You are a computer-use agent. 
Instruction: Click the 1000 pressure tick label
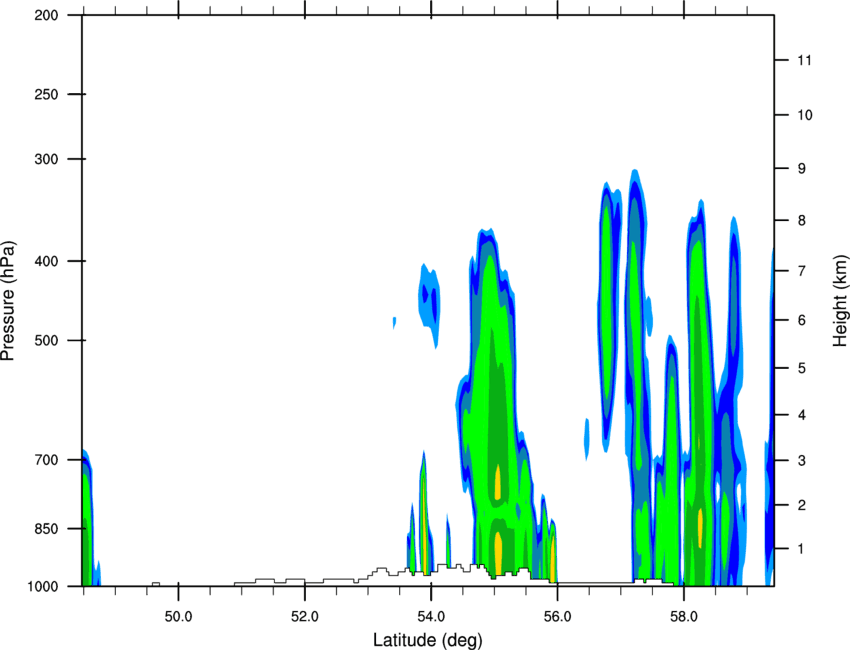pyautogui.click(x=43, y=586)
